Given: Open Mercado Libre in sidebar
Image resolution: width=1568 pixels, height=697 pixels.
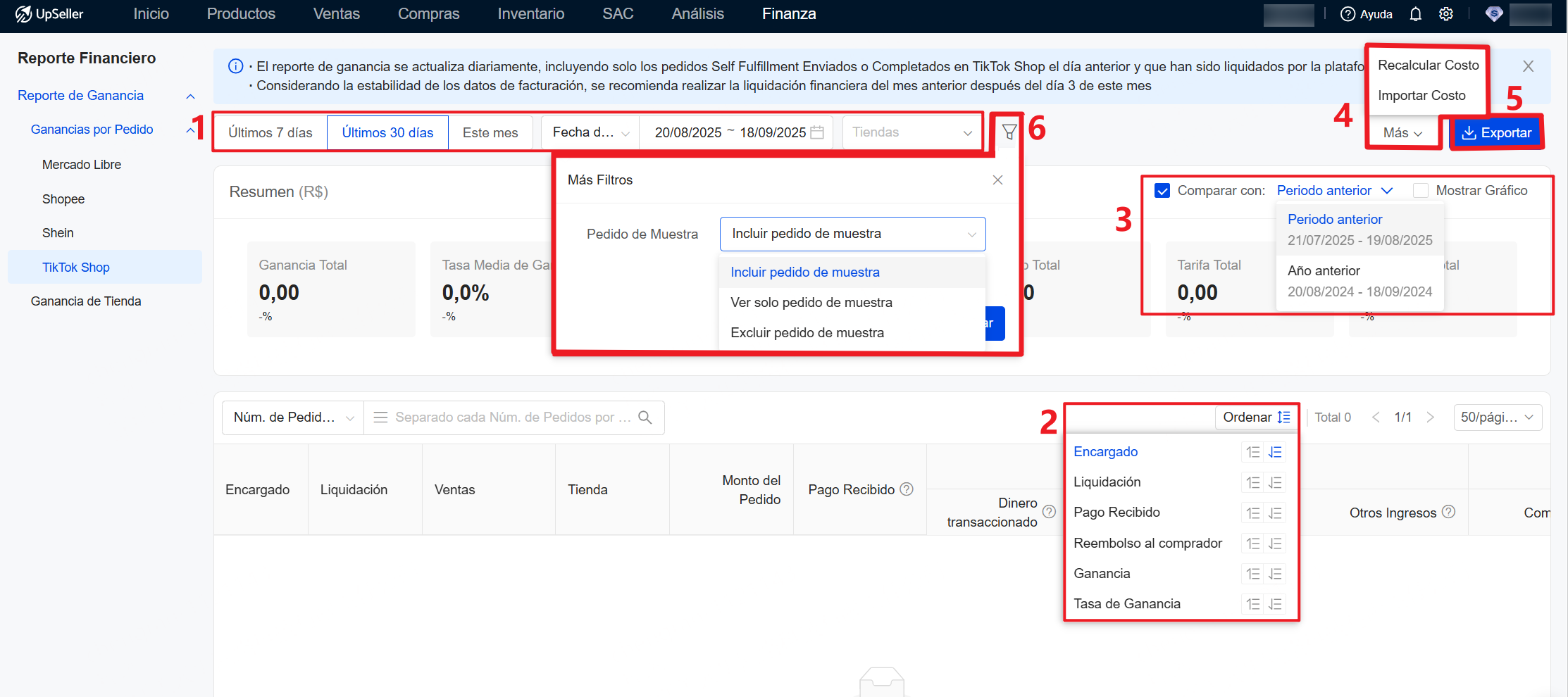Looking at the screenshot, I should click(x=82, y=165).
